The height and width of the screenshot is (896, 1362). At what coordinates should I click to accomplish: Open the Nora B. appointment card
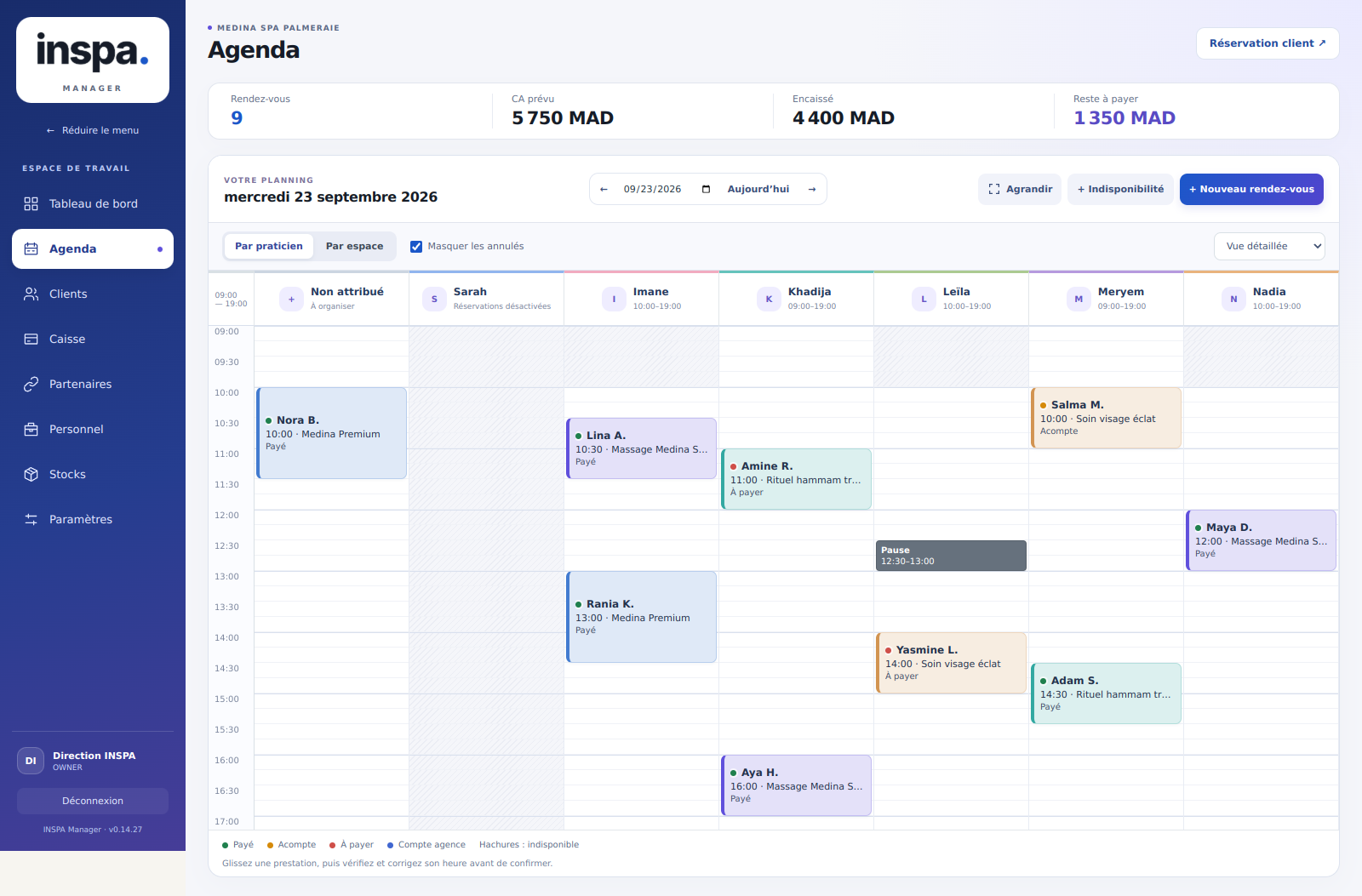click(x=331, y=433)
